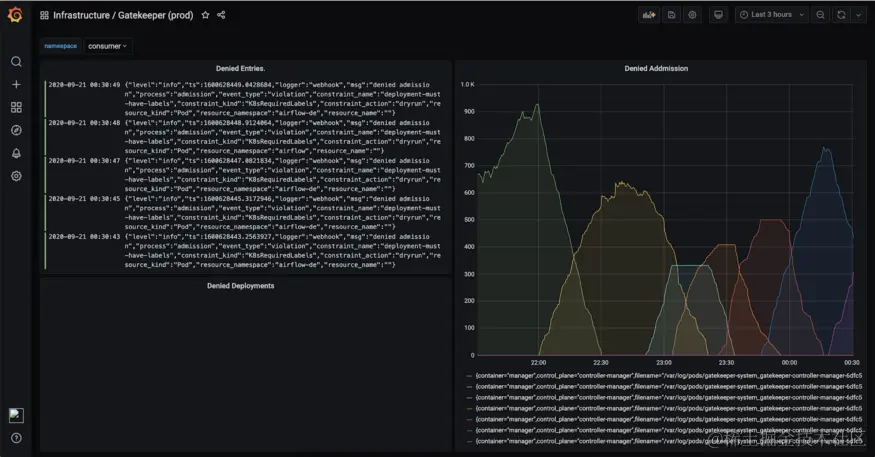Click the 22:00 x-axis label
This screenshot has width=875, height=457.
(538, 363)
